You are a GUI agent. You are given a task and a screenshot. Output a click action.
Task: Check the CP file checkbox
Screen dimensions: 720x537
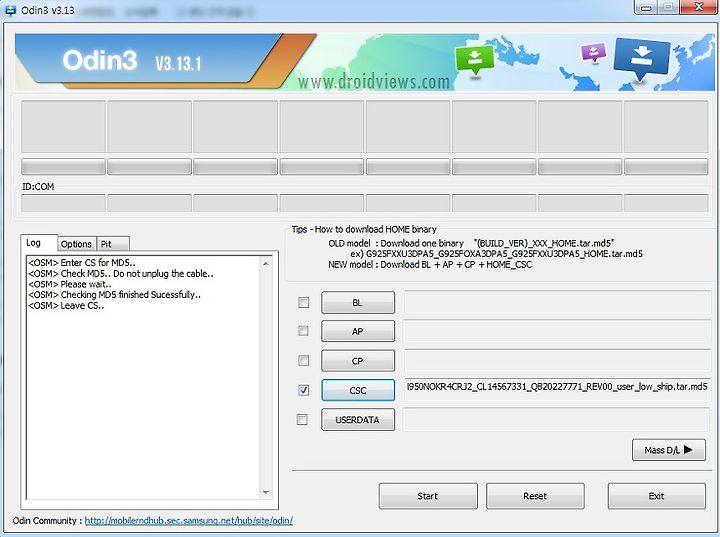pyautogui.click(x=304, y=361)
